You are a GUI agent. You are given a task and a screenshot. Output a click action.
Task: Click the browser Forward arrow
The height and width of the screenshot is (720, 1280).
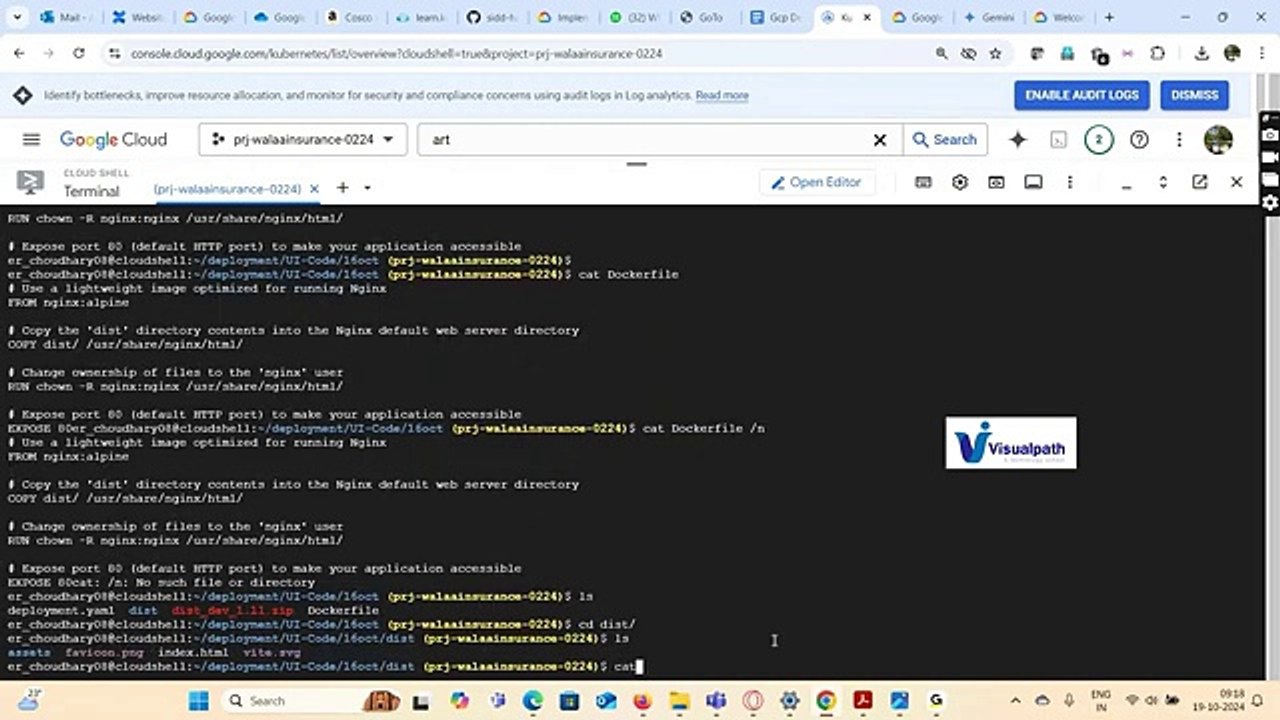click(50, 54)
